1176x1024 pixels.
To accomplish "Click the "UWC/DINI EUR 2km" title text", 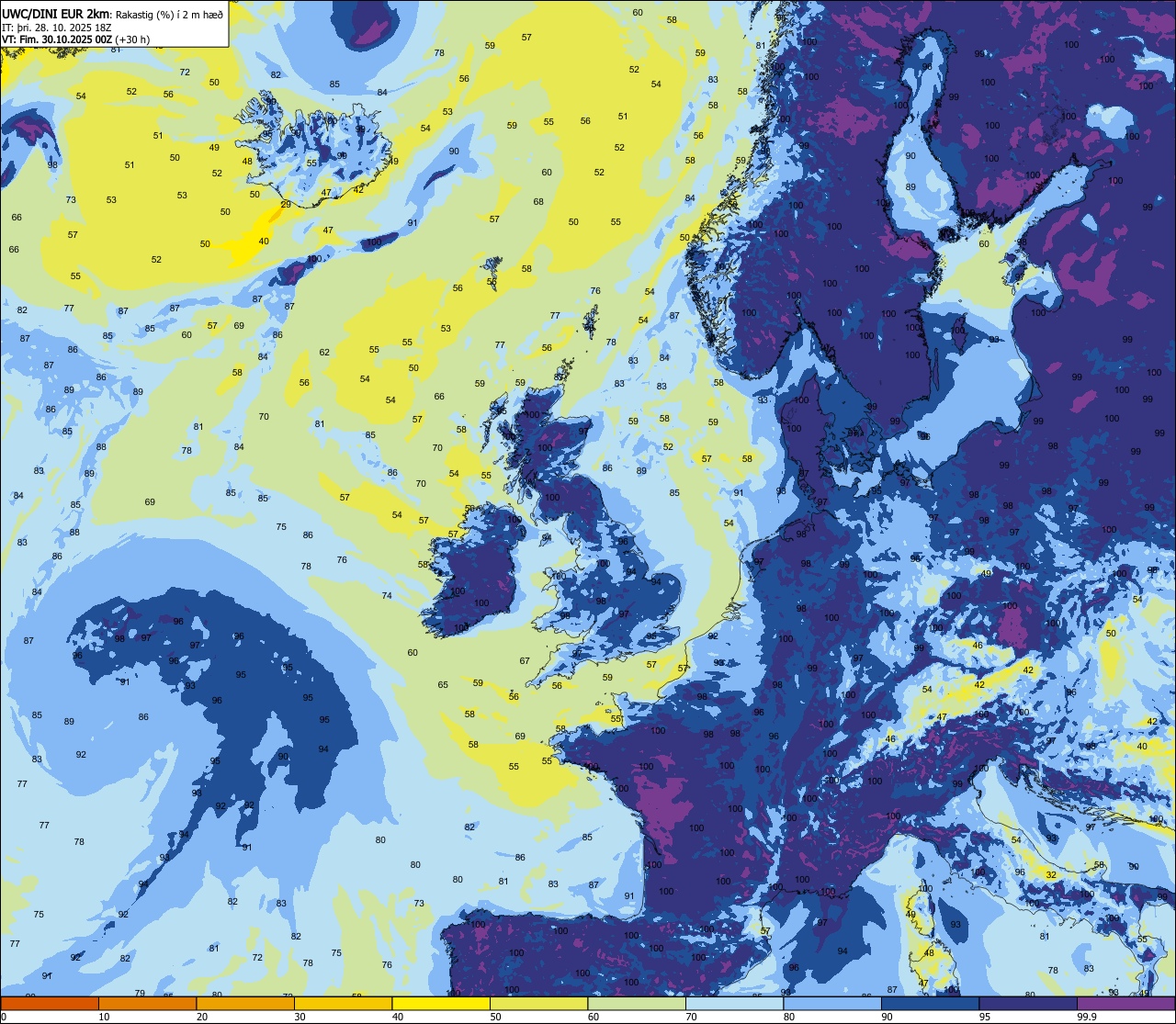I will click(x=55, y=14).
